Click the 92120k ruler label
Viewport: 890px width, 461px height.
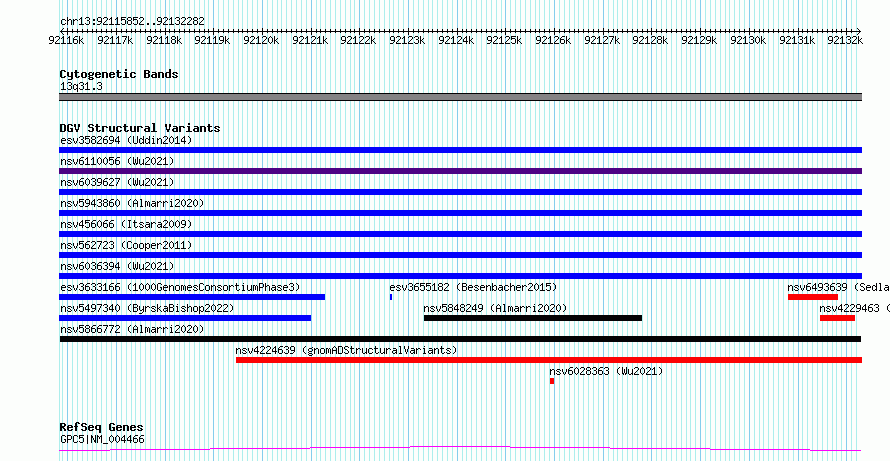click(x=261, y=40)
